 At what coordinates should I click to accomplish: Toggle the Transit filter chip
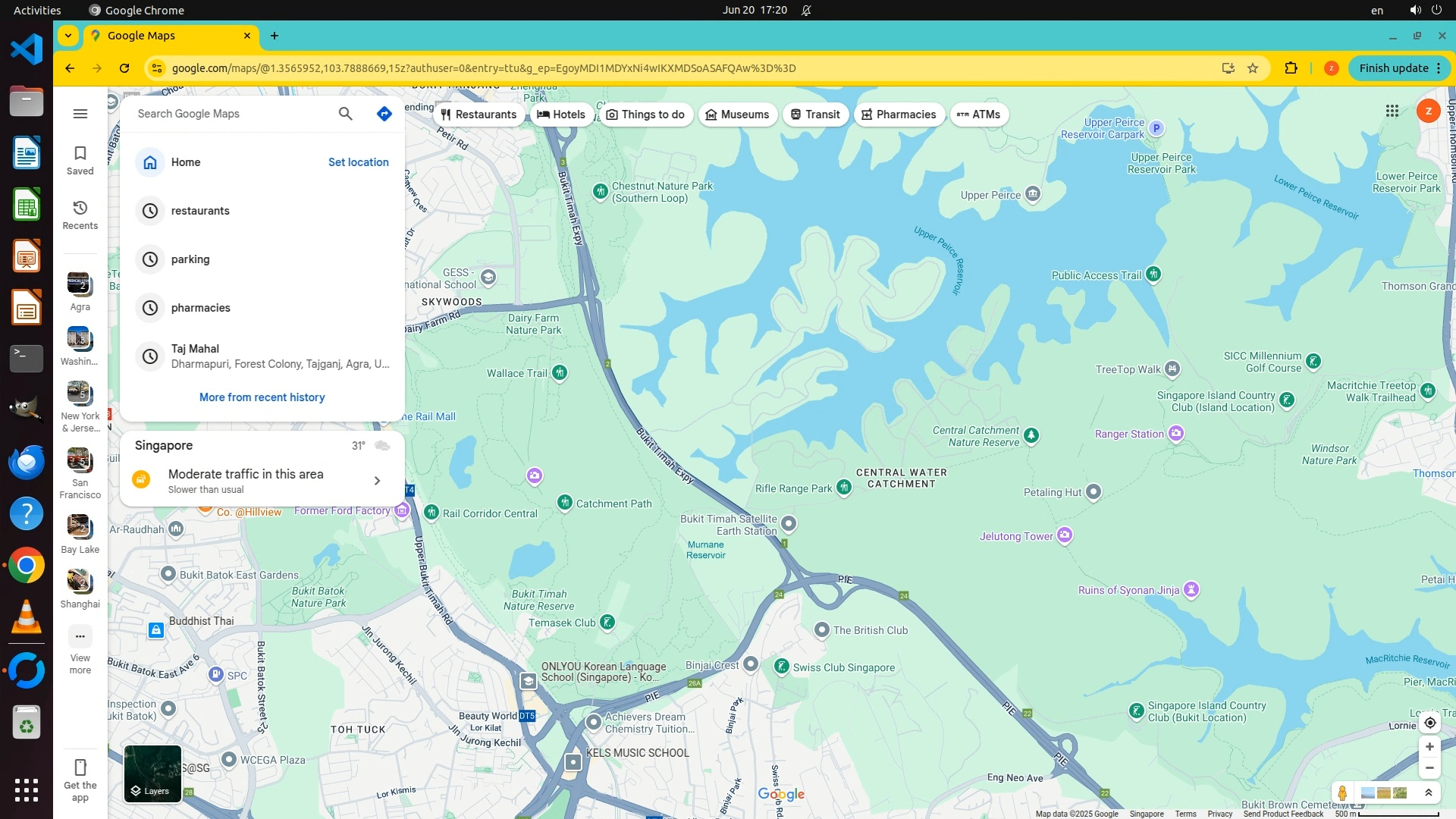coord(815,115)
